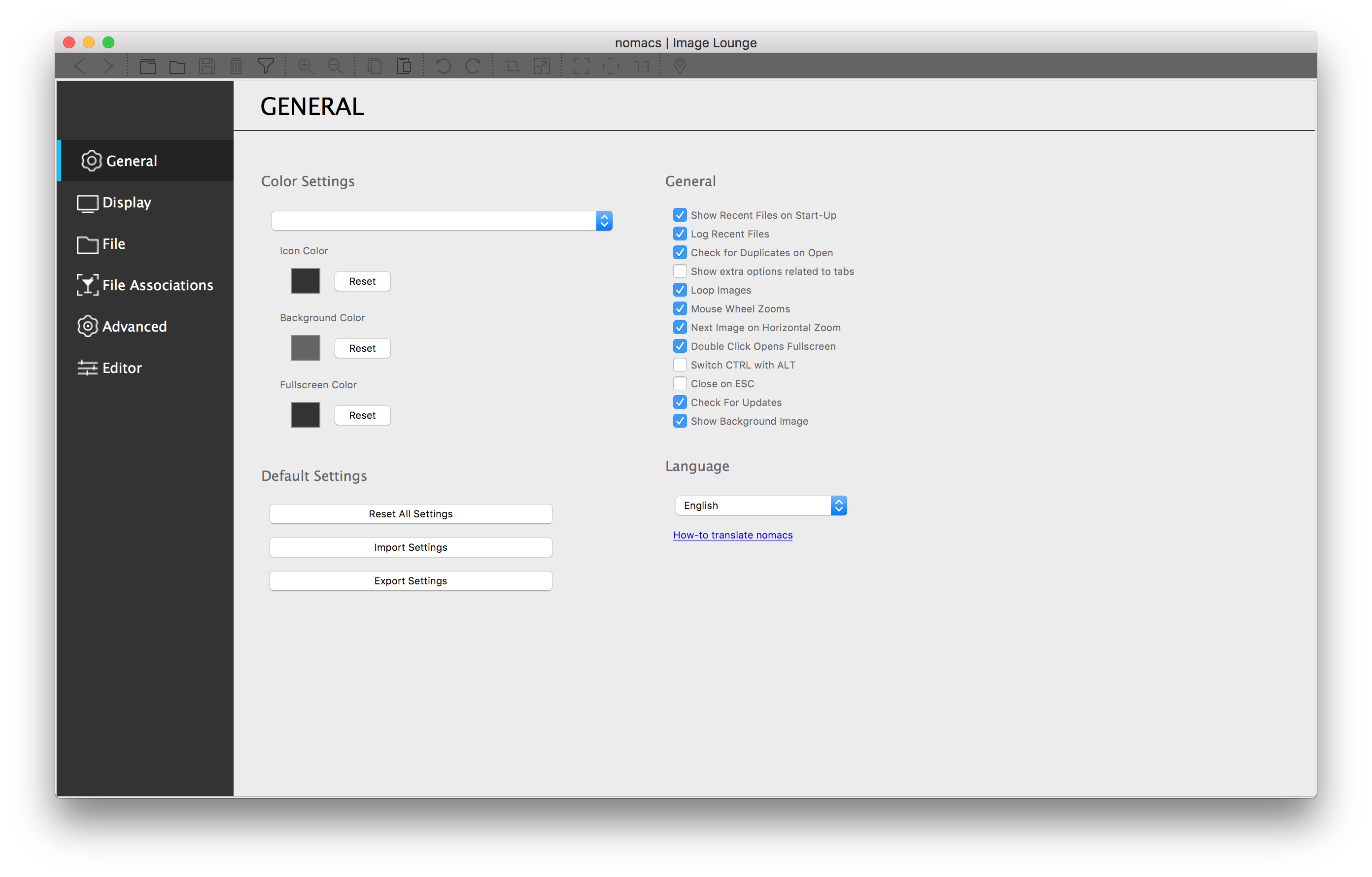1372x877 pixels.
Task: Select the Crop tool in the toolbar
Action: coord(512,66)
